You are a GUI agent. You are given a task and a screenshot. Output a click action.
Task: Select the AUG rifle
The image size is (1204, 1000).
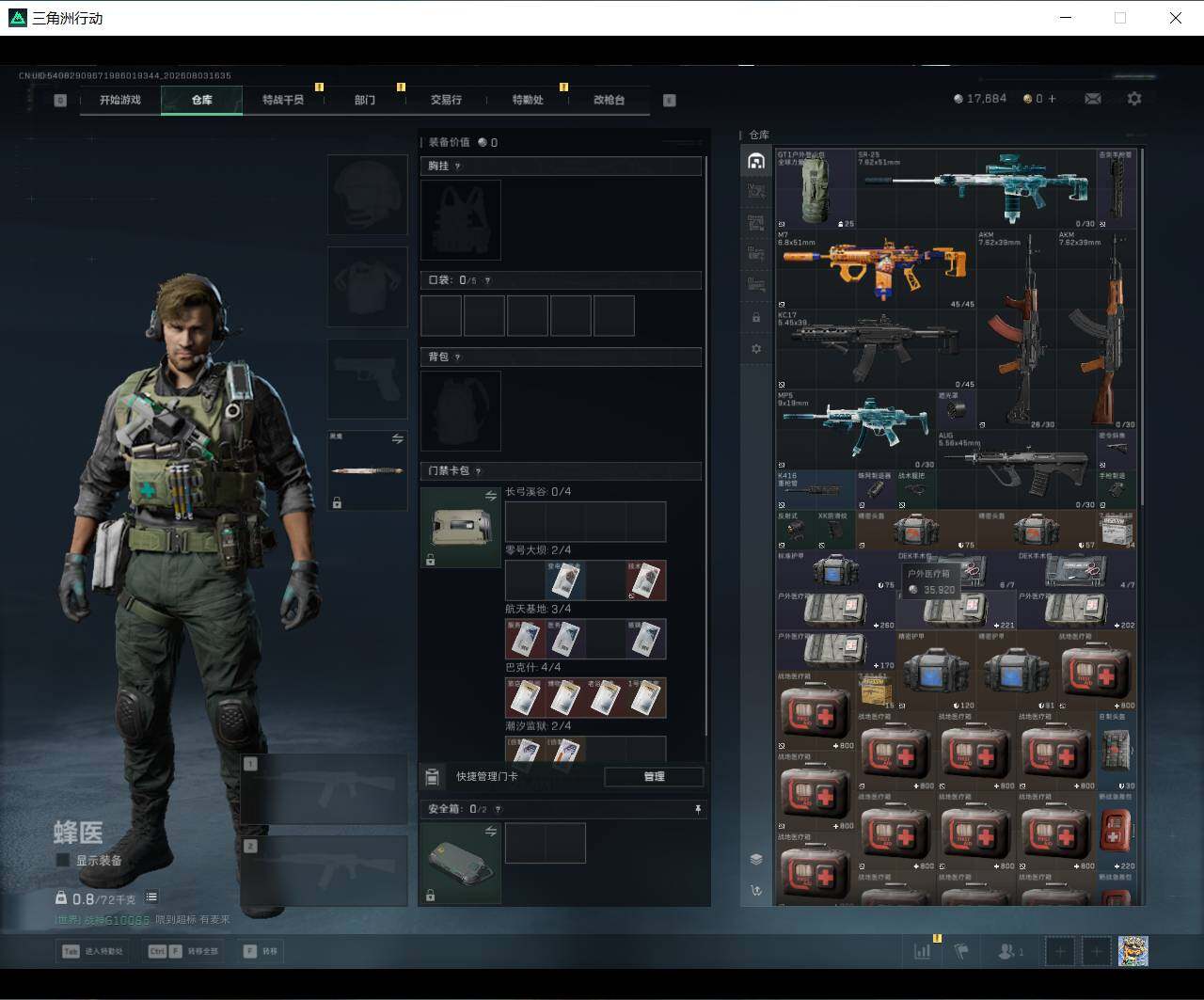click(x=1017, y=469)
